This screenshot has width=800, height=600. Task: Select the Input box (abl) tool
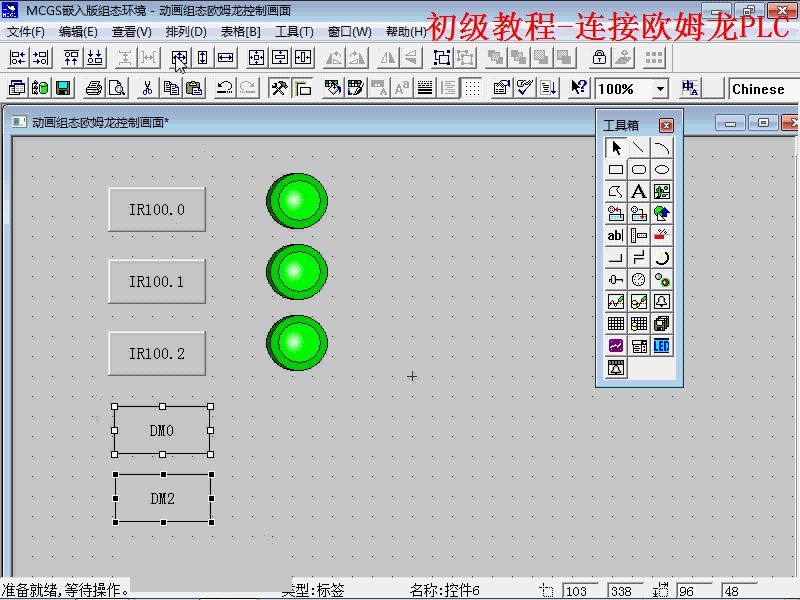614,235
